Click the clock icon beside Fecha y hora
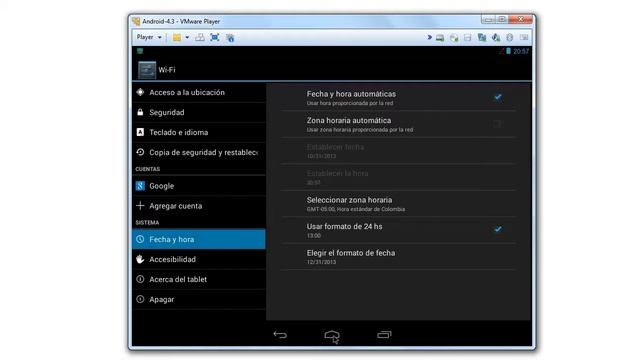Viewport: 640px width, 360px height. 140,239
